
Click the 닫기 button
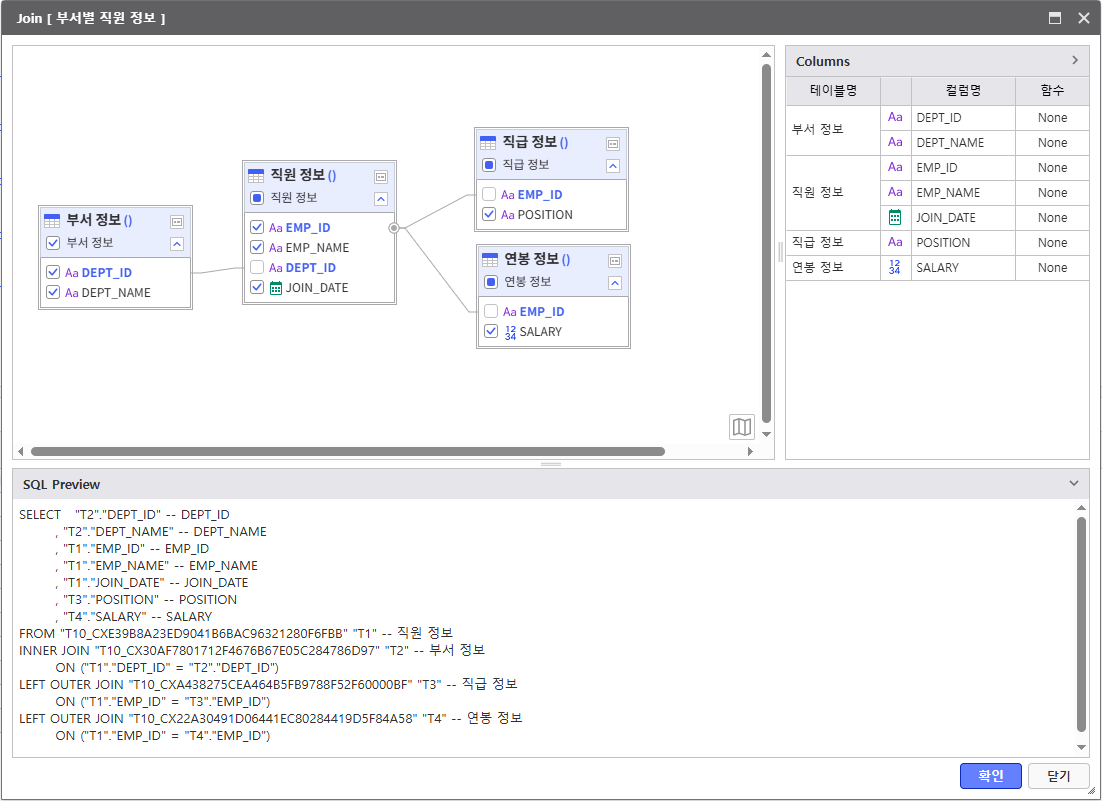click(1058, 776)
